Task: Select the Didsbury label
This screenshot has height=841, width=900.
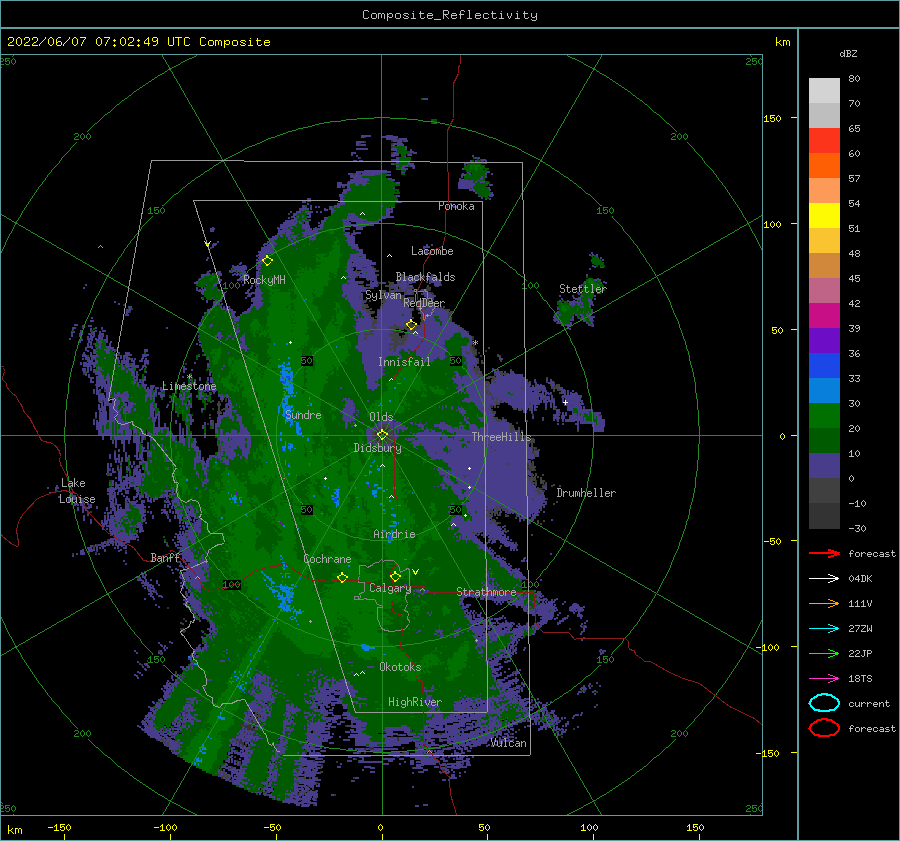Action: [x=377, y=448]
